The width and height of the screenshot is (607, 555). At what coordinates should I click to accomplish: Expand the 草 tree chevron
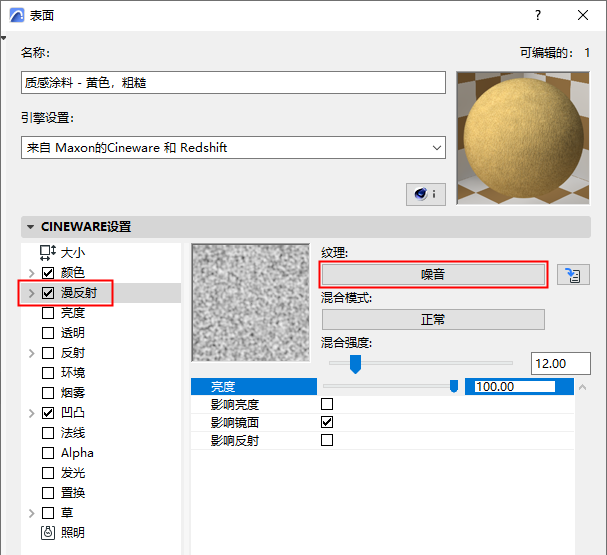(x=32, y=513)
